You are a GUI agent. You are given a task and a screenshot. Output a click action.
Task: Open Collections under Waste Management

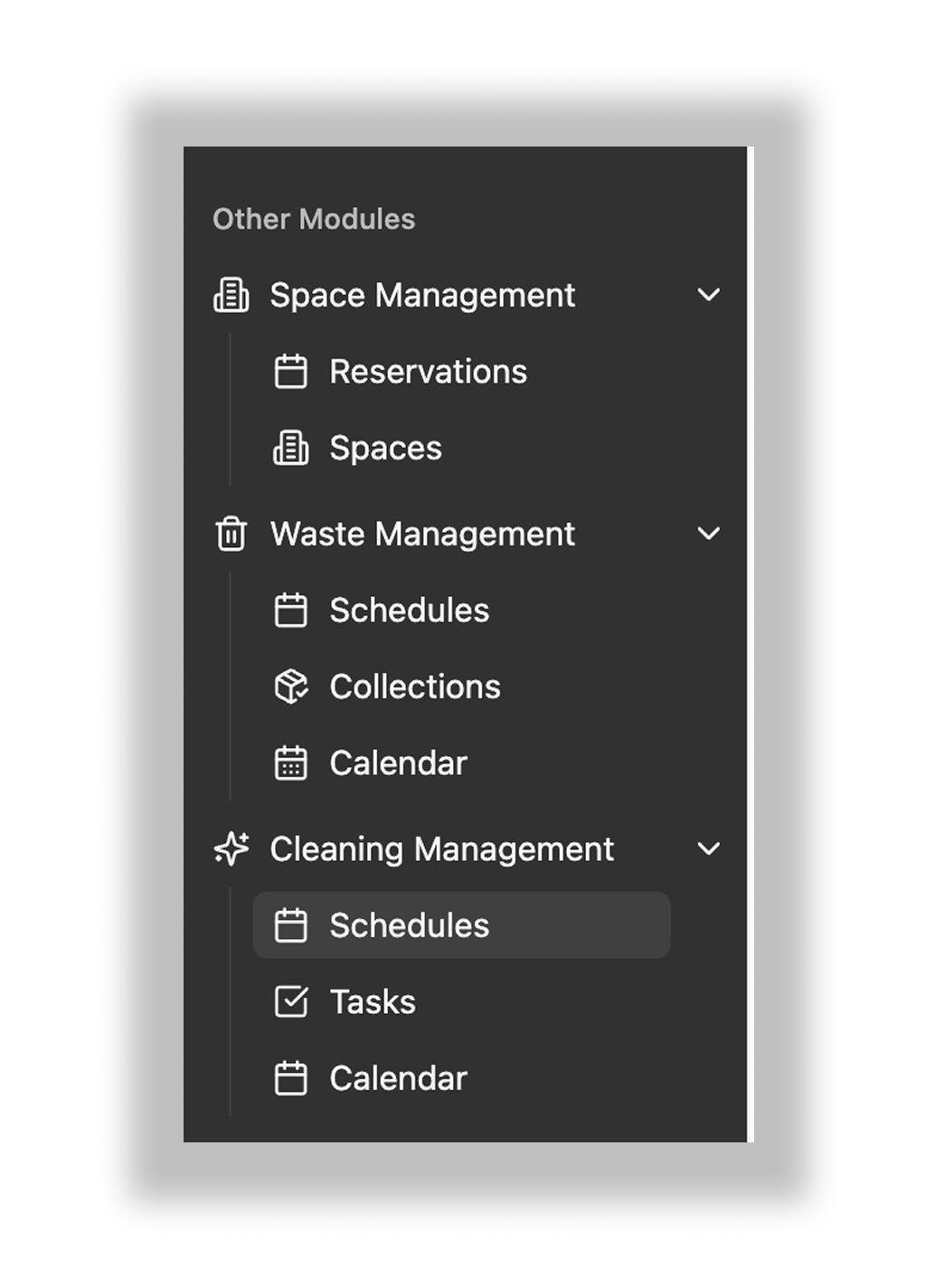click(415, 687)
